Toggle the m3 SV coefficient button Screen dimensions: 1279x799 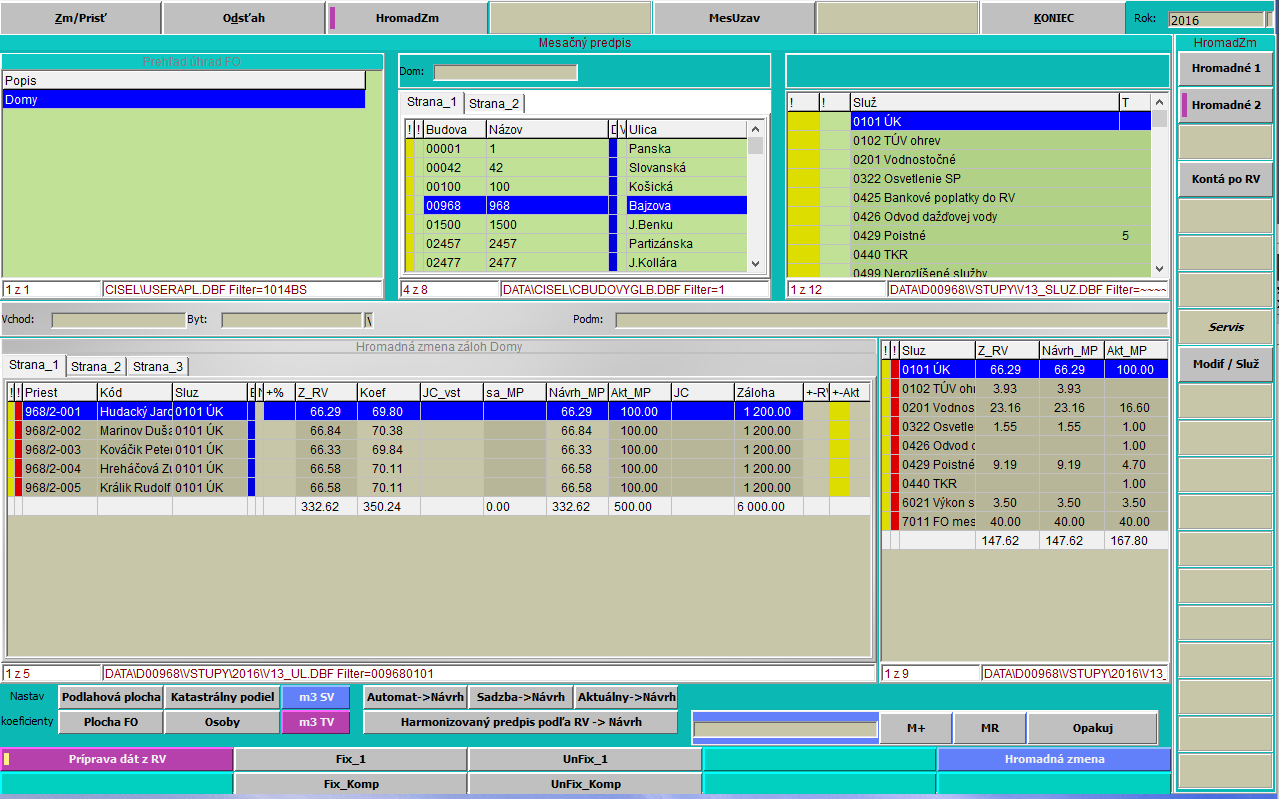point(315,697)
